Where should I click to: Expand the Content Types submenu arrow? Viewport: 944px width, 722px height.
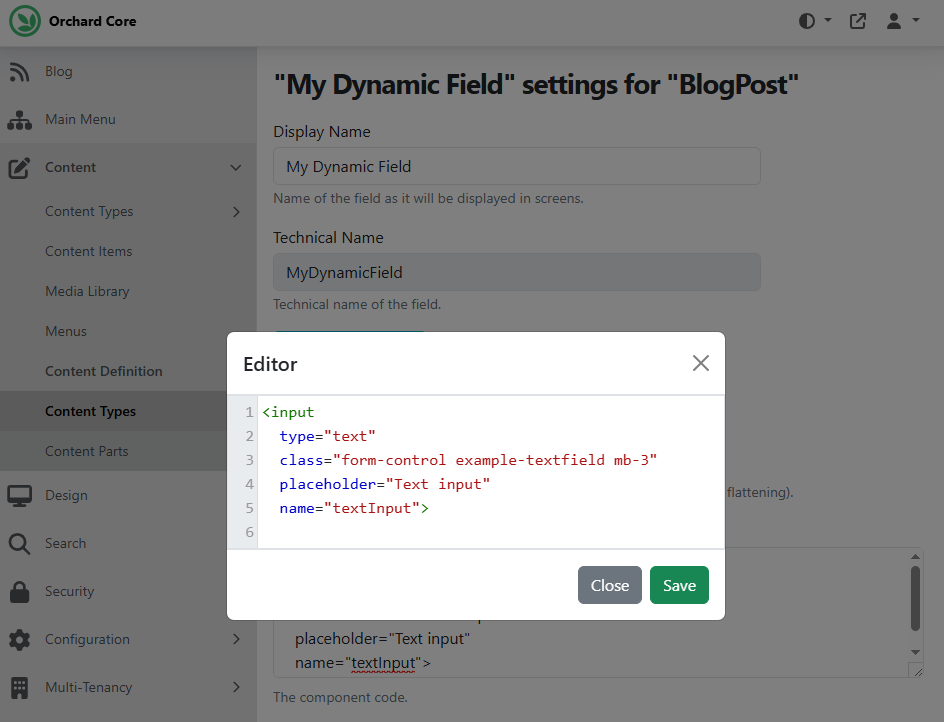(x=237, y=212)
